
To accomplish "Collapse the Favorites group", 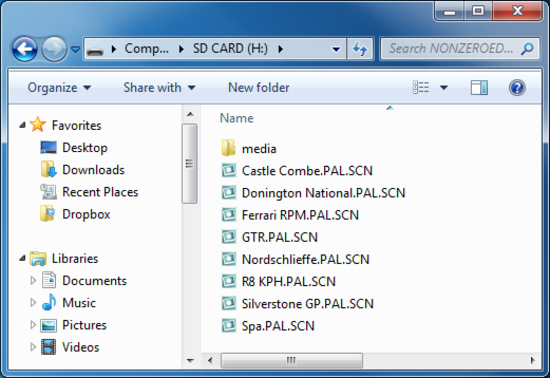I will tap(22, 125).
